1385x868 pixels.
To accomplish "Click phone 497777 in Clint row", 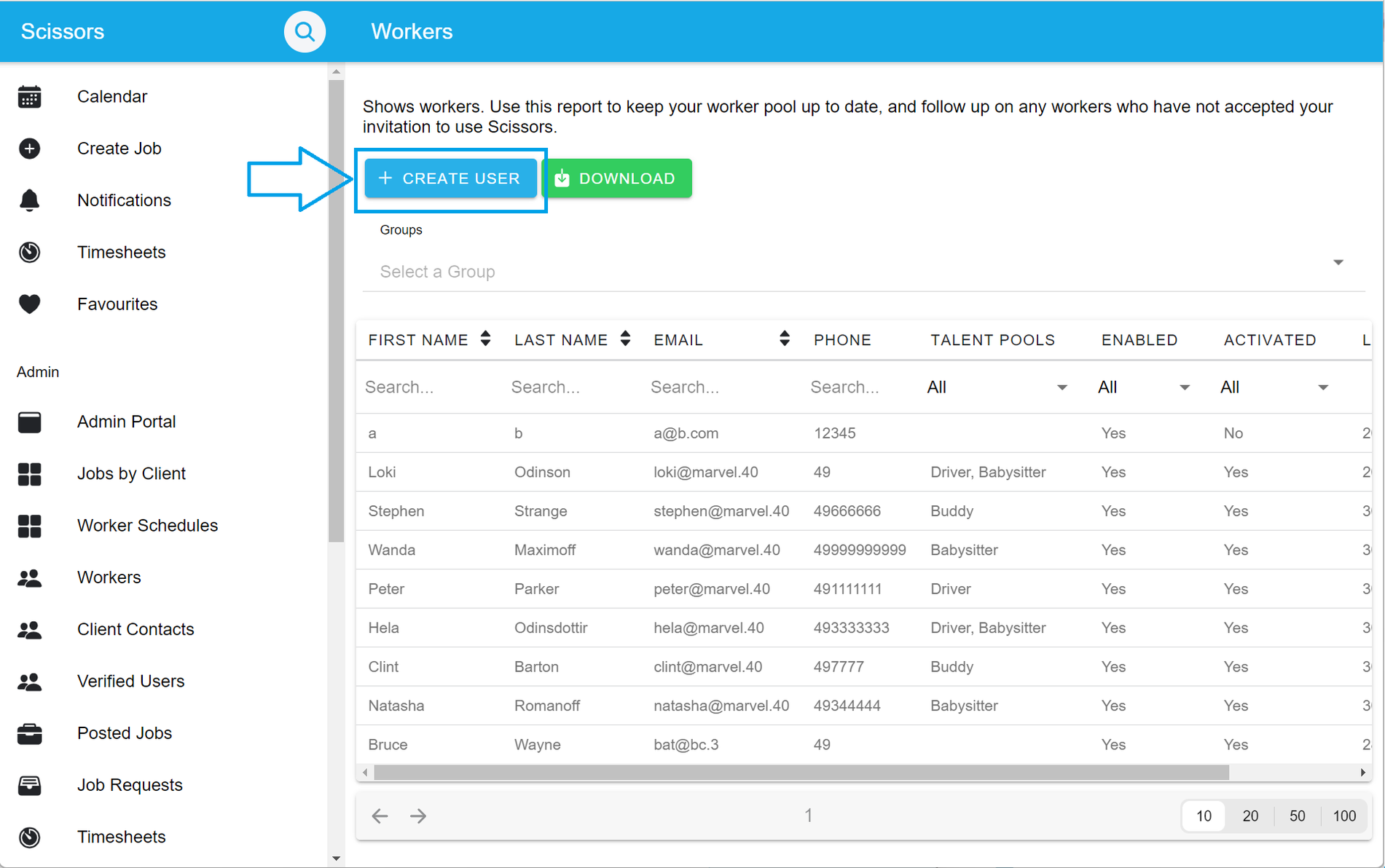I will click(839, 667).
